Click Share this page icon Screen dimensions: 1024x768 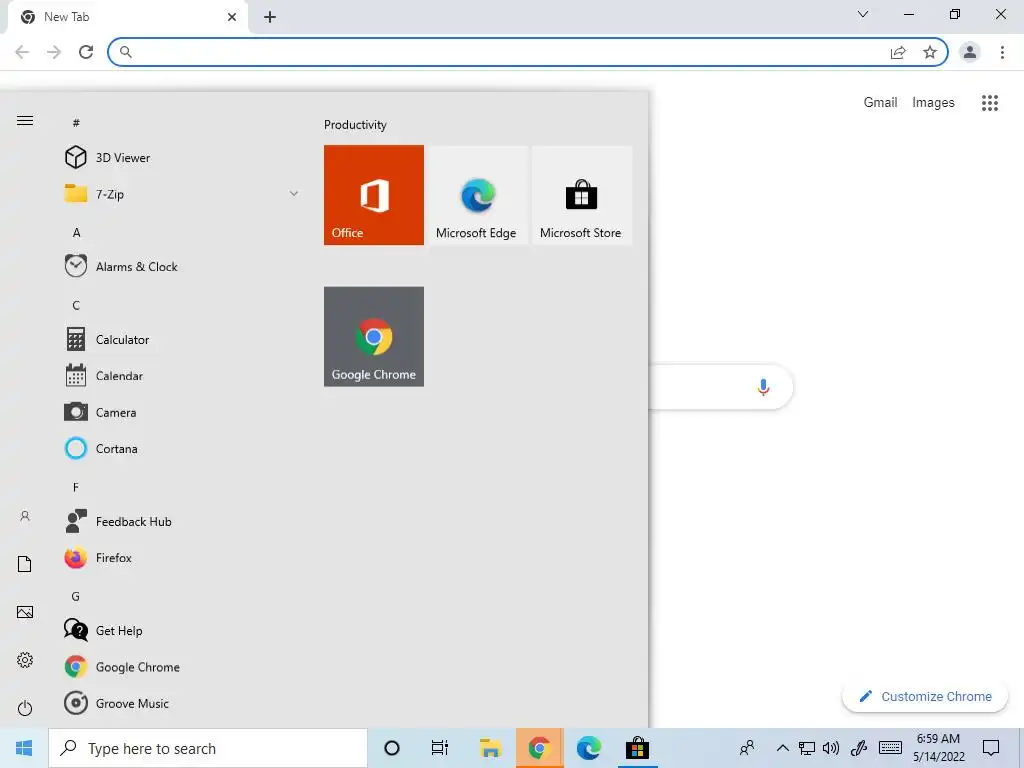click(898, 52)
